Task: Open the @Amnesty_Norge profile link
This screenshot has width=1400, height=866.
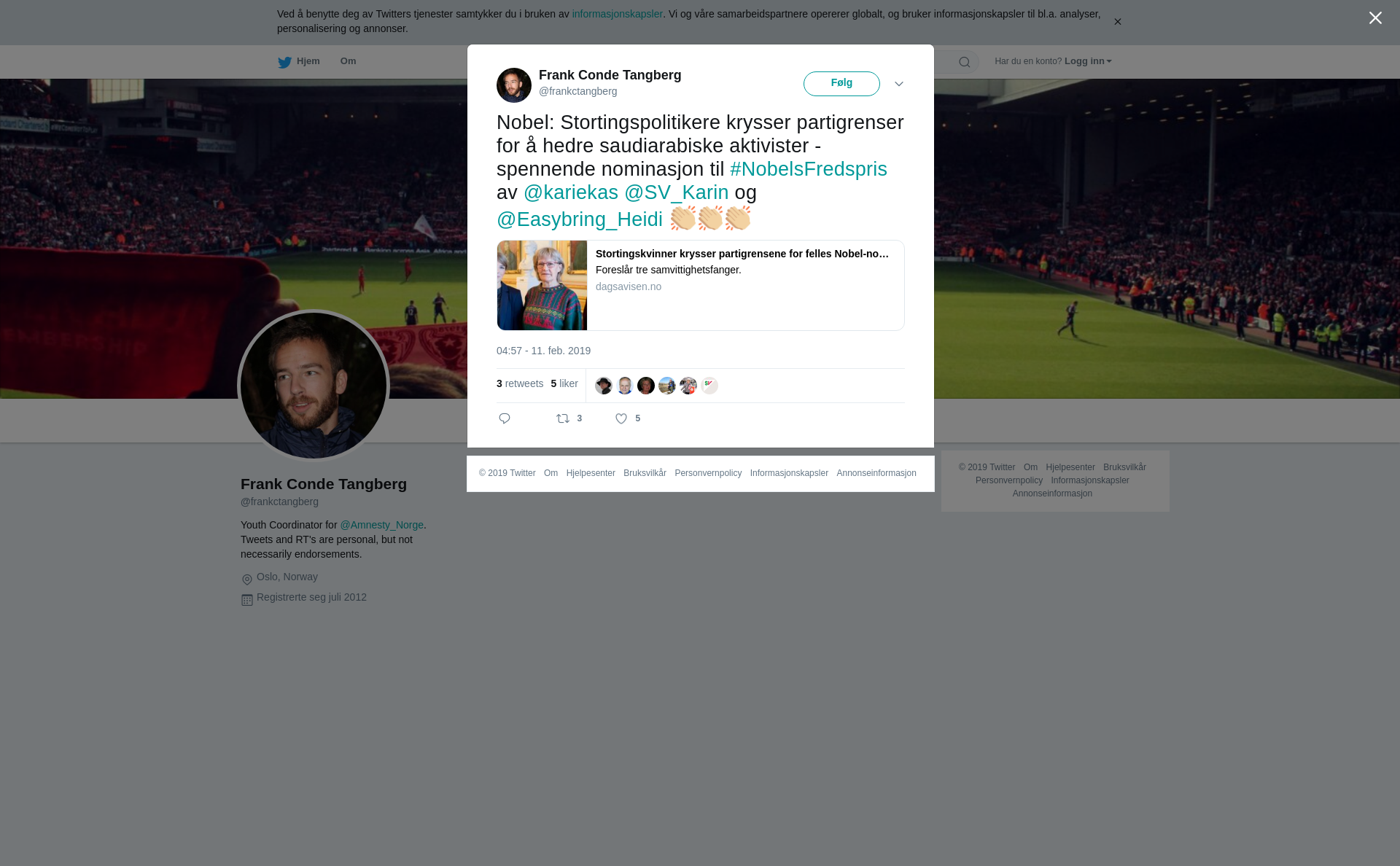Action: [381, 525]
